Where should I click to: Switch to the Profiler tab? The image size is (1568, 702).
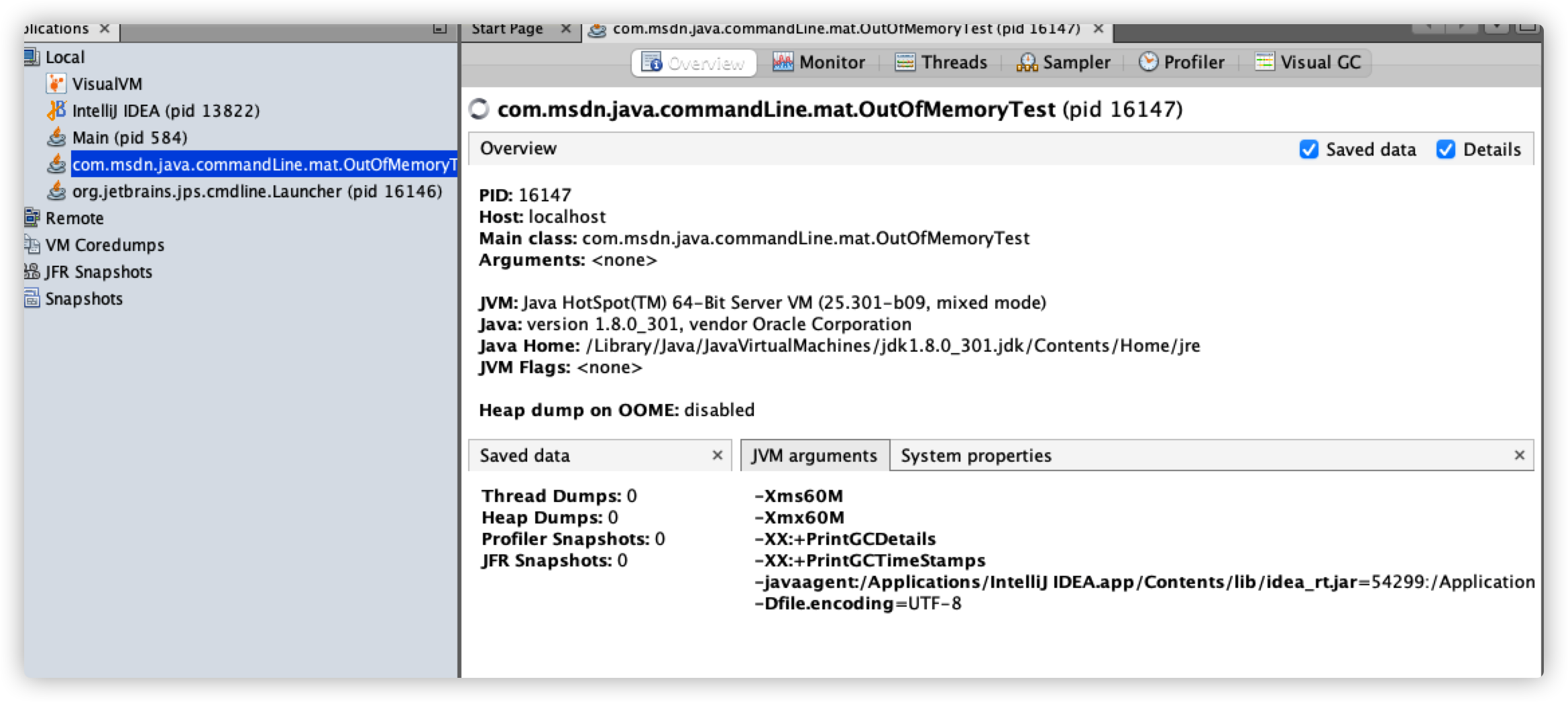click(x=1182, y=62)
